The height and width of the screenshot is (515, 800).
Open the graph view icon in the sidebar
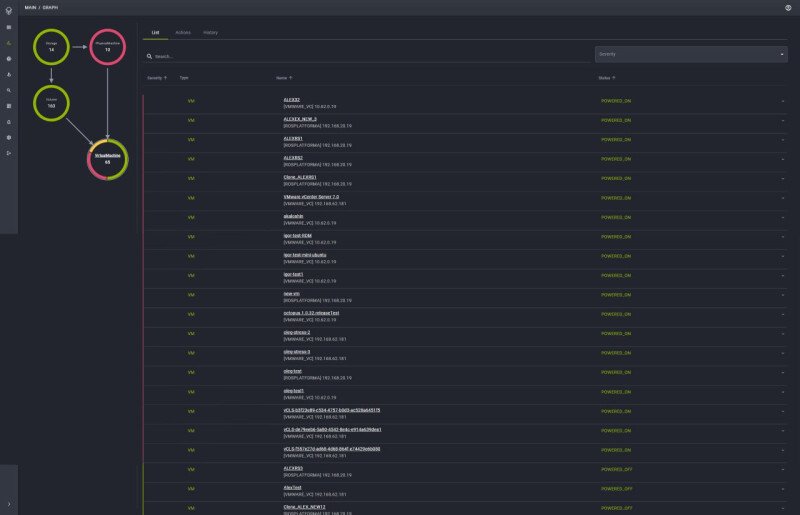coord(9,43)
